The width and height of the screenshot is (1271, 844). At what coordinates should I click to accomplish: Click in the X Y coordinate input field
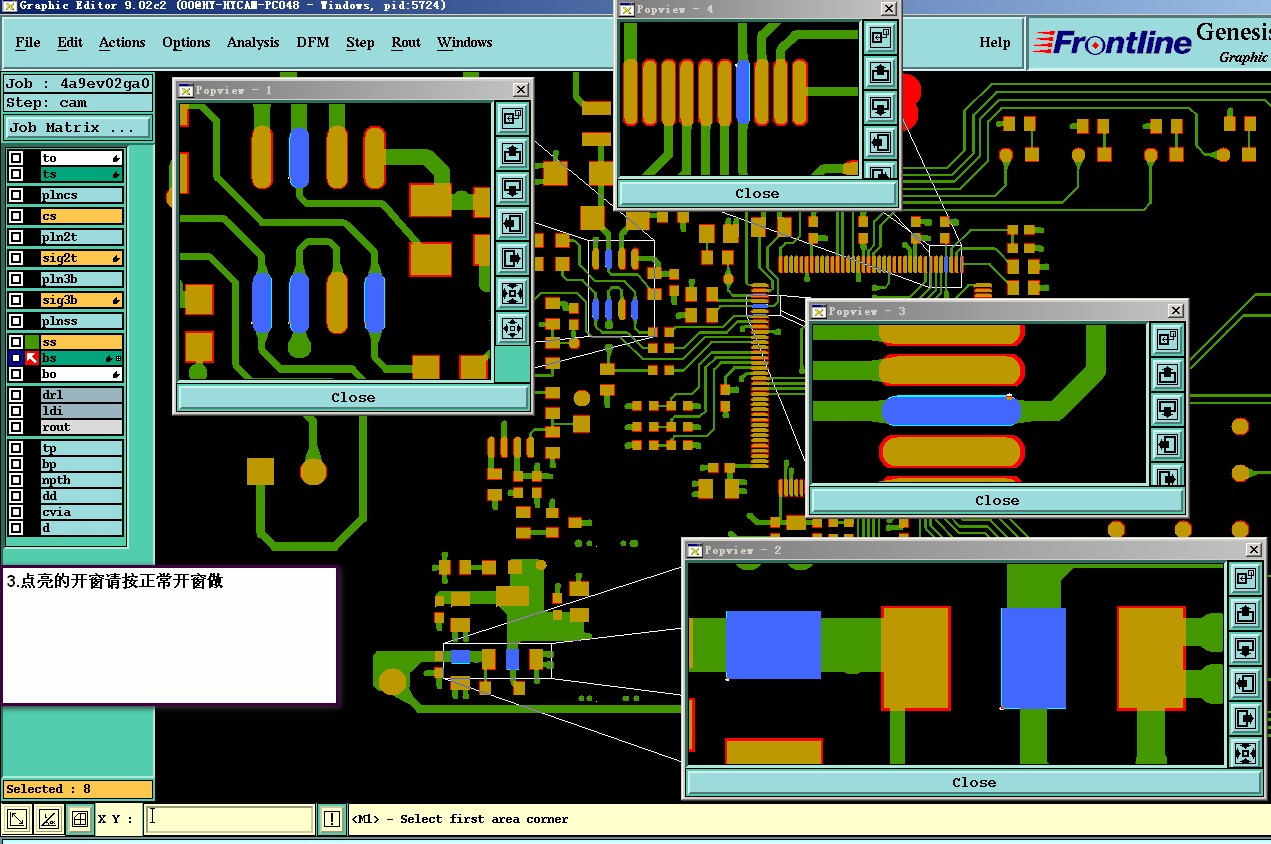(229, 819)
